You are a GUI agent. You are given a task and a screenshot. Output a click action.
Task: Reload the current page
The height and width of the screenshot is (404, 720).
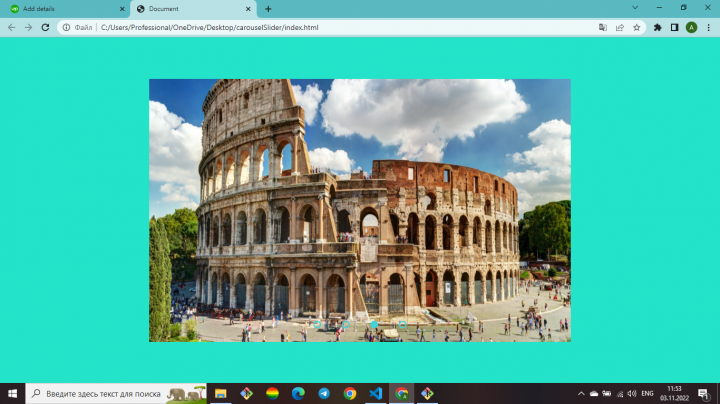(x=45, y=28)
